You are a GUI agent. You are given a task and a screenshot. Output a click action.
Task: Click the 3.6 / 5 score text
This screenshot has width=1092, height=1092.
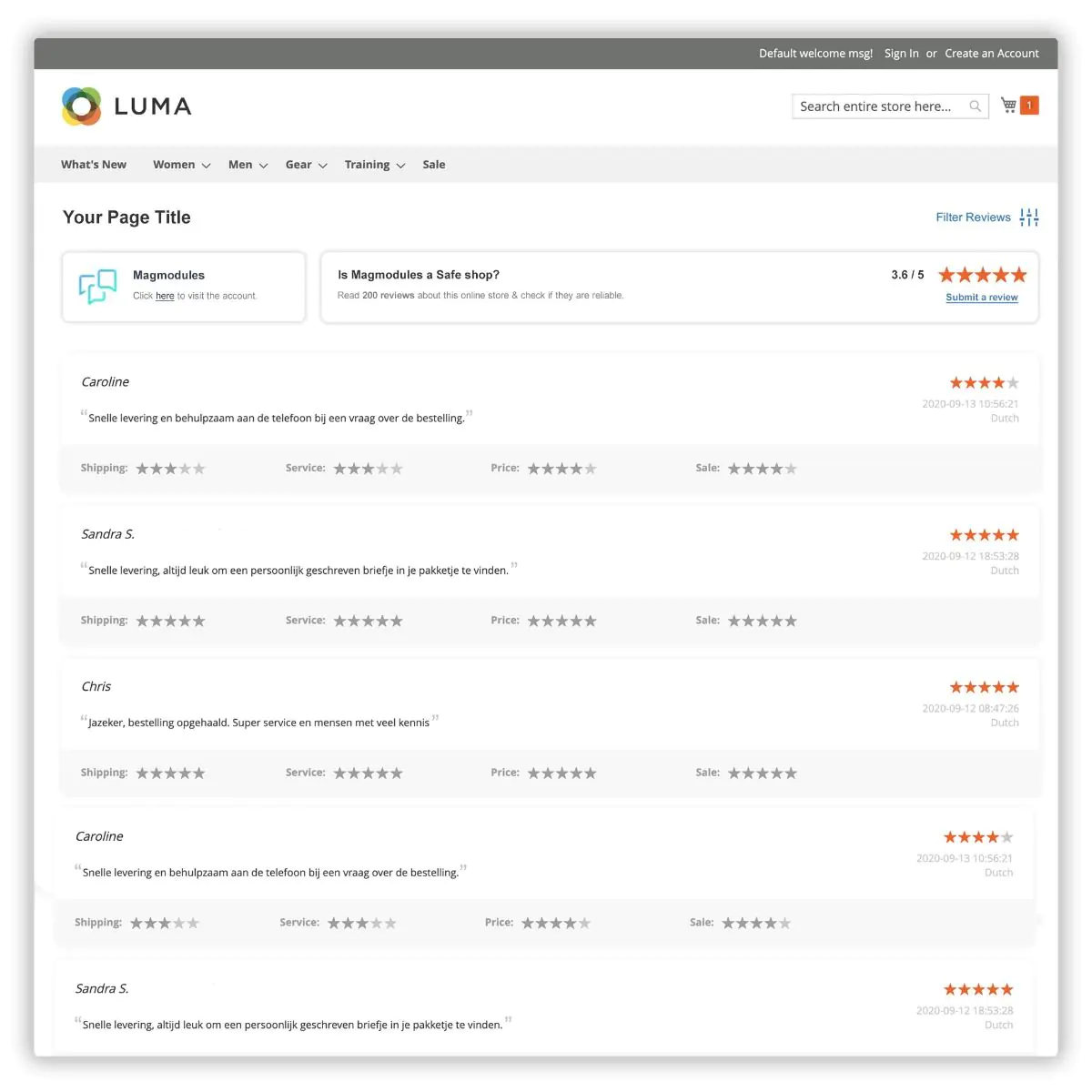tap(907, 275)
